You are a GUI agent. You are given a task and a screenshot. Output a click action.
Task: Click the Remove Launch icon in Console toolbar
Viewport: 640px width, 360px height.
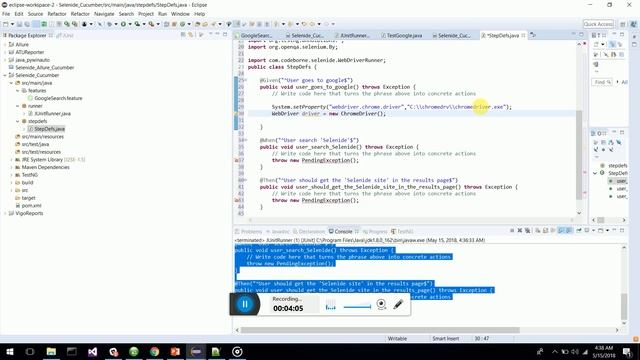point(520,231)
